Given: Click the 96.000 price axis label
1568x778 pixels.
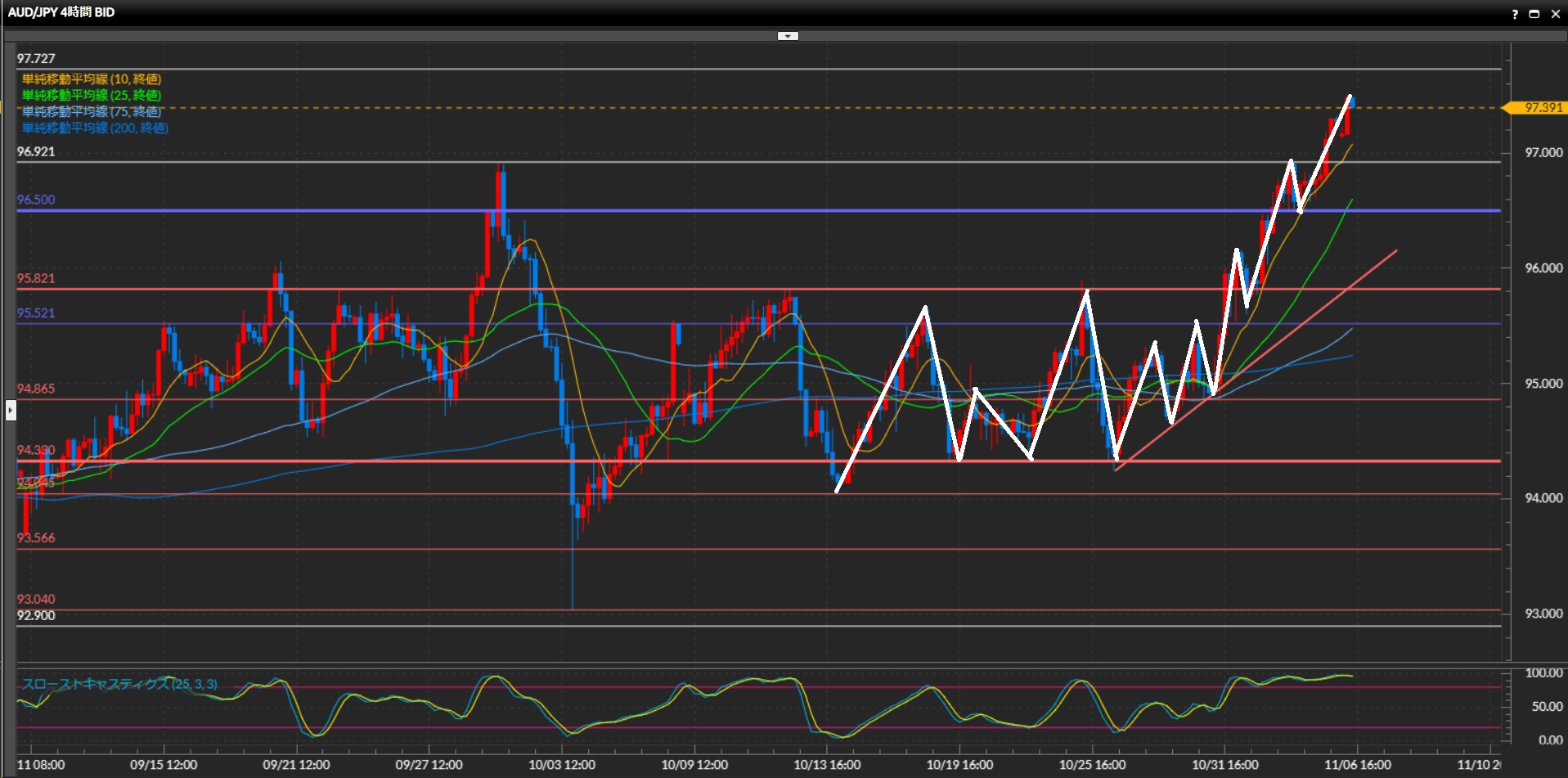Looking at the screenshot, I should tap(1543, 268).
